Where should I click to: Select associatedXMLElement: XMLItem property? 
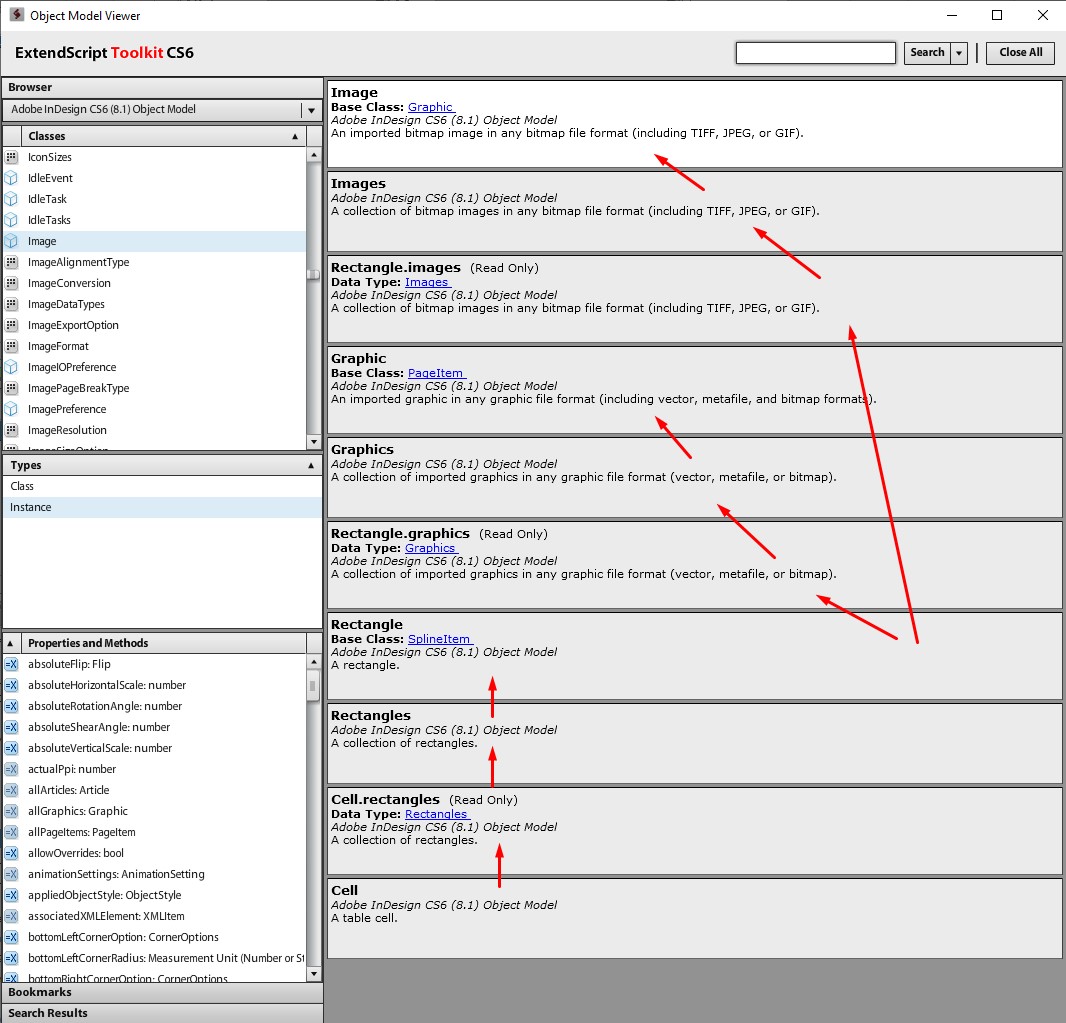[x=154, y=917]
